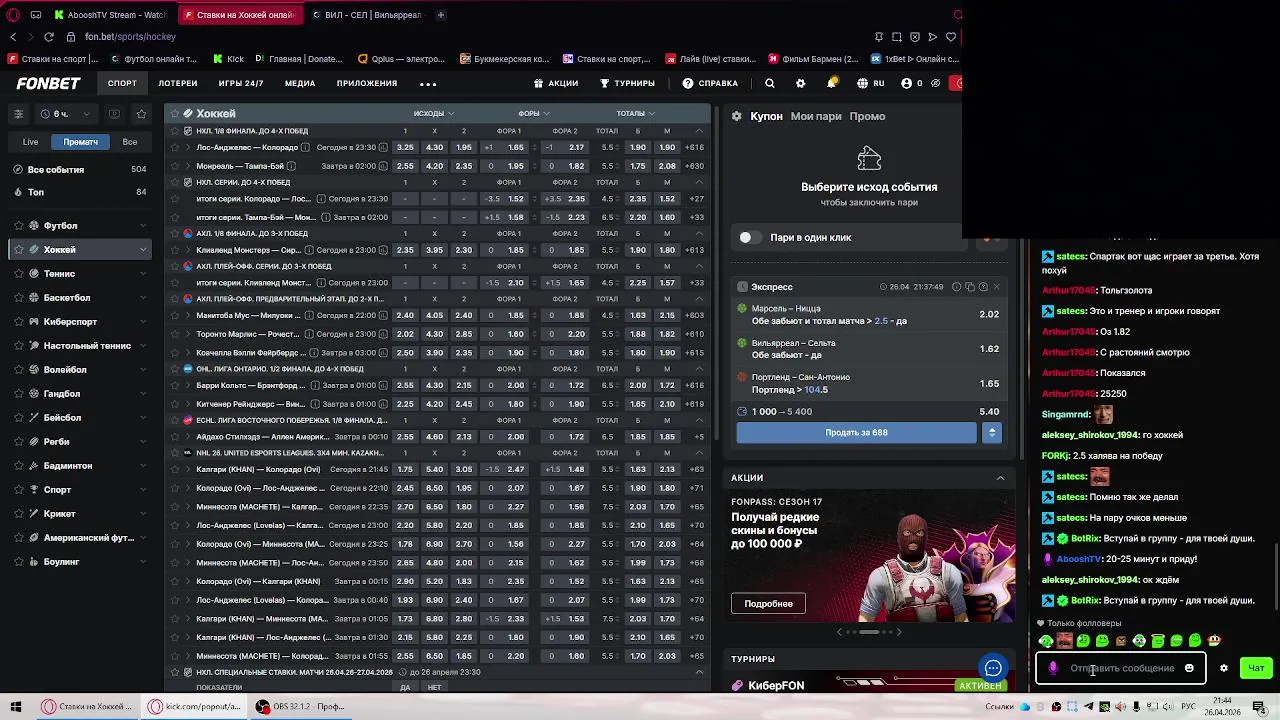This screenshot has height=720, width=1280.
Task: Close the Экспресс bet card
Action: tap(996, 287)
